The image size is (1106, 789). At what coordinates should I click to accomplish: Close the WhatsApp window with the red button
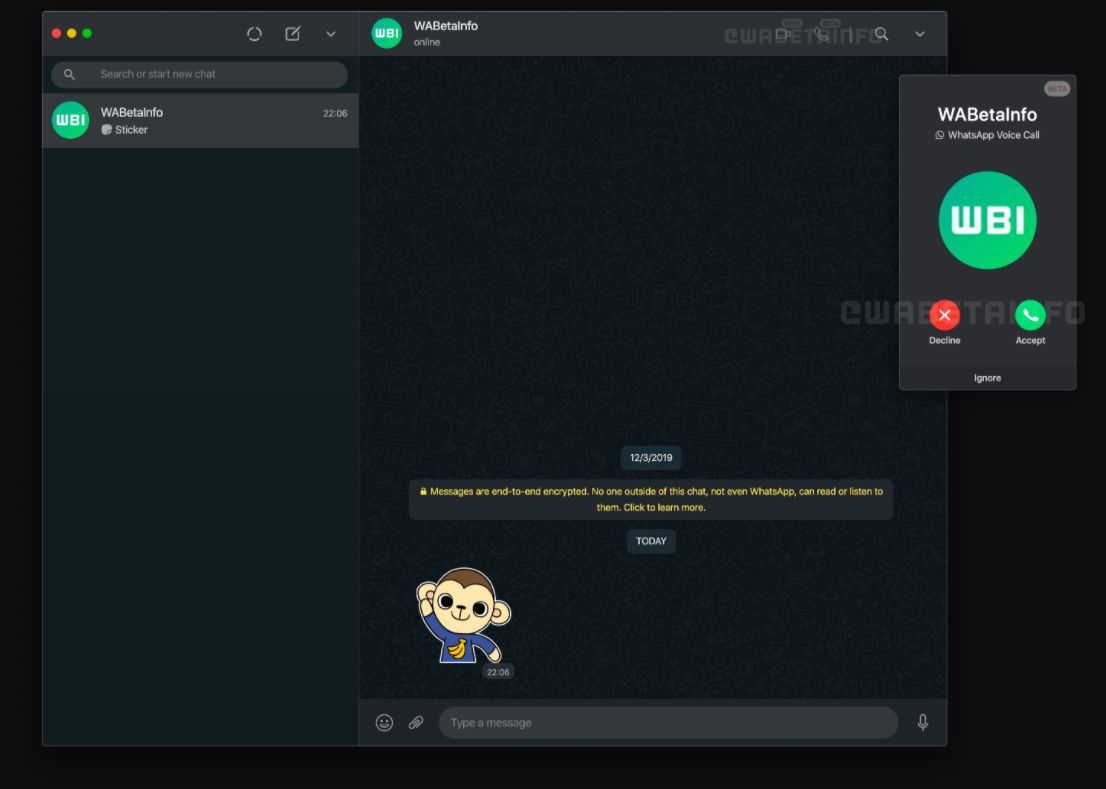56,33
